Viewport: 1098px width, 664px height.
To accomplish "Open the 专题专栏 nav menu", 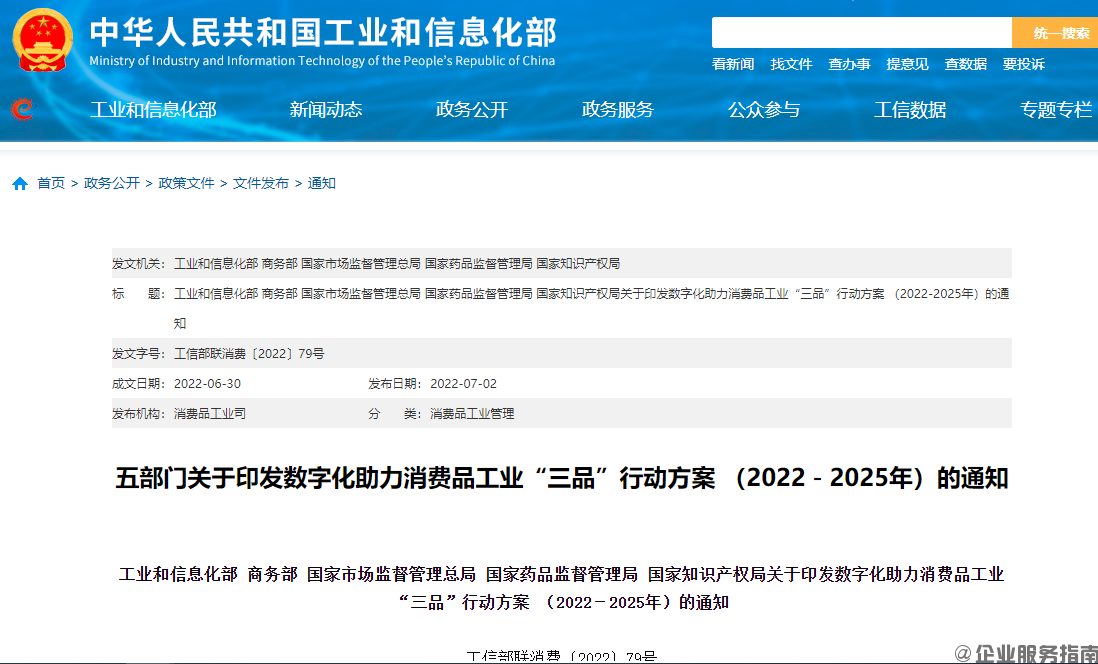I will pos(1056,110).
